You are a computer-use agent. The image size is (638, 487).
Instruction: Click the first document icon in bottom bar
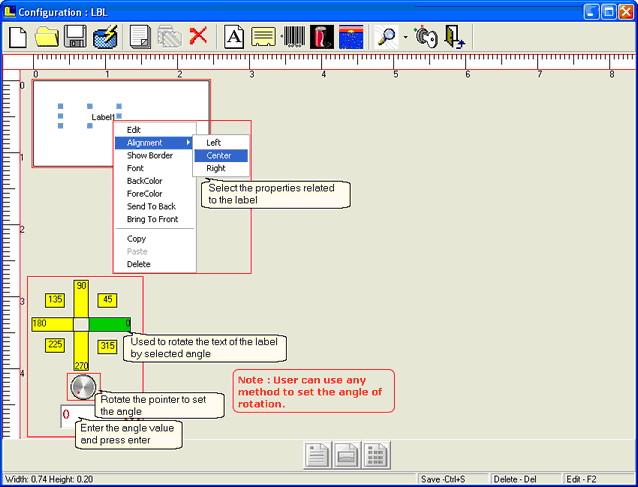[317, 455]
